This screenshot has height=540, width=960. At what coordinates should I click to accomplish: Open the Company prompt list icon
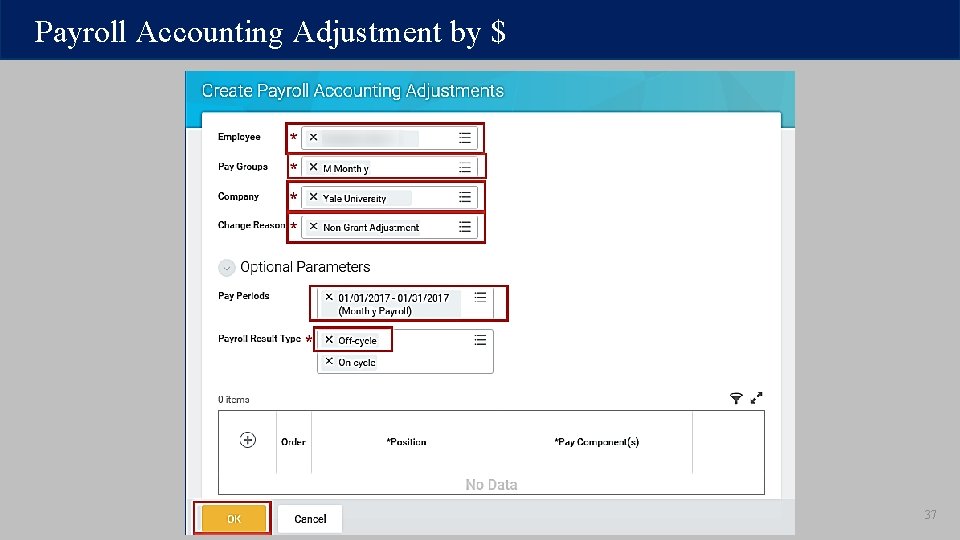[x=465, y=197]
